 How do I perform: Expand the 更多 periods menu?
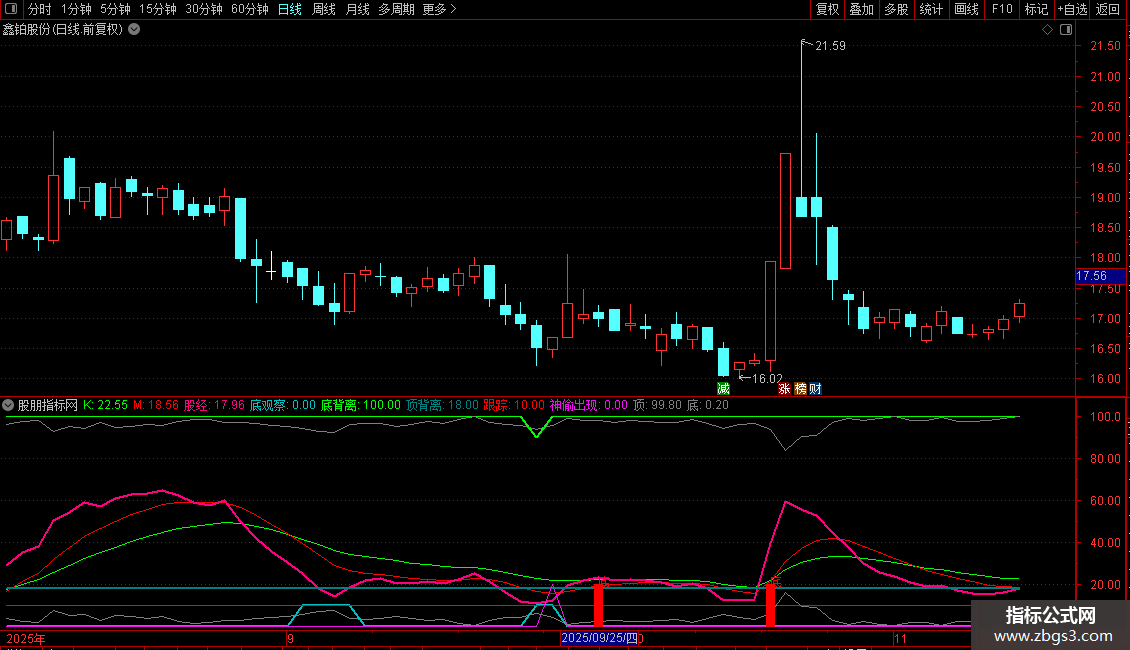(439, 9)
